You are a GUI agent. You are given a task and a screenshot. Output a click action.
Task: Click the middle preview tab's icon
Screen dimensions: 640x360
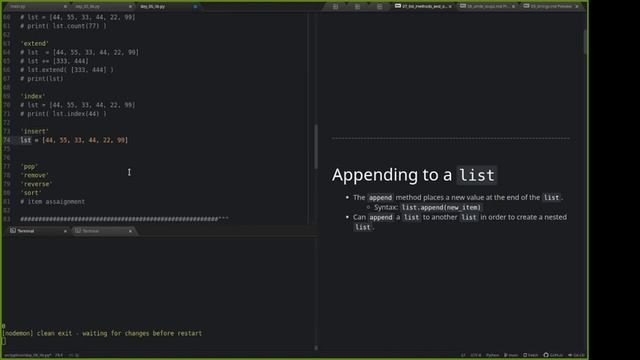[463, 6]
